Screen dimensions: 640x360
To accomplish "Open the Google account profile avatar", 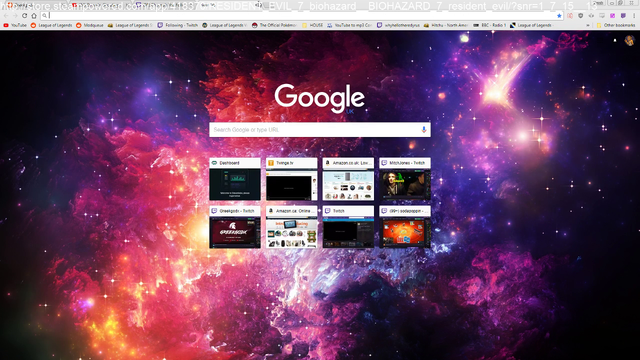I will coord(629,40).
